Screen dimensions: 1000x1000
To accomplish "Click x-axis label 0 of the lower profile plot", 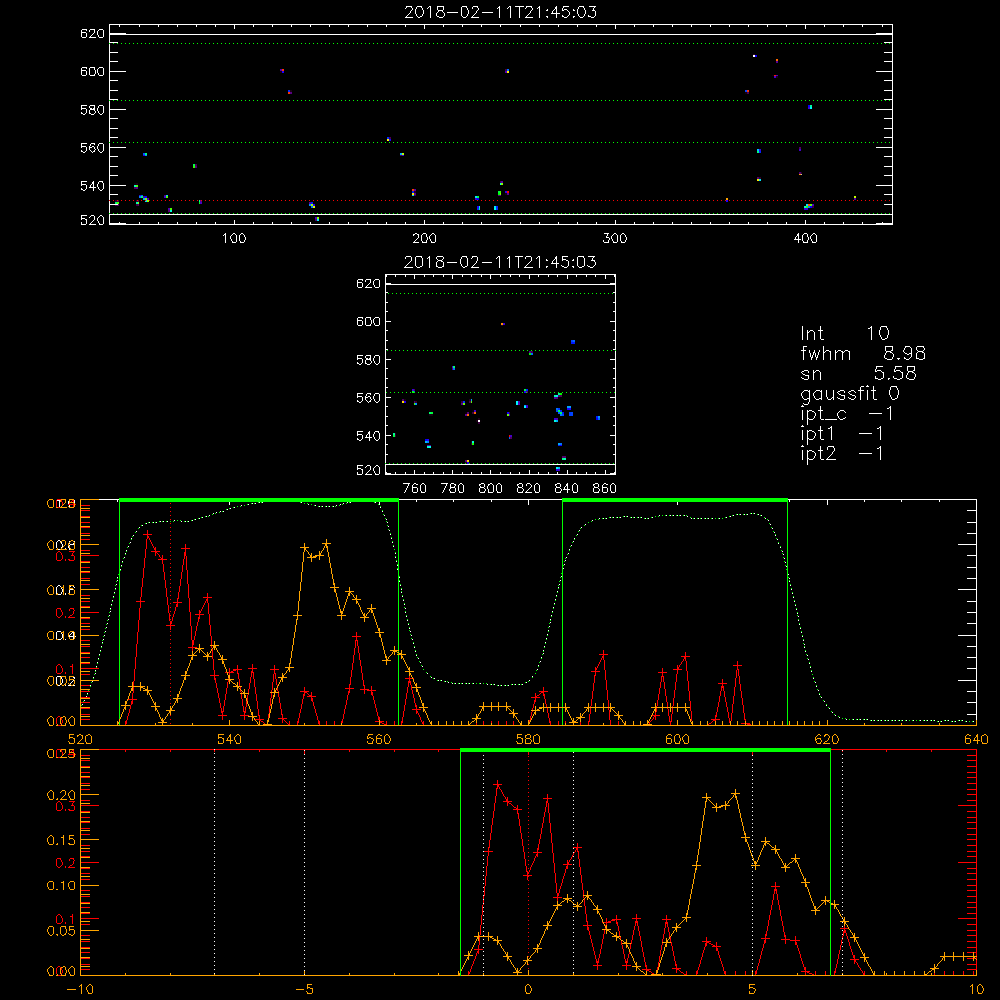I will [x=528, y=990].
